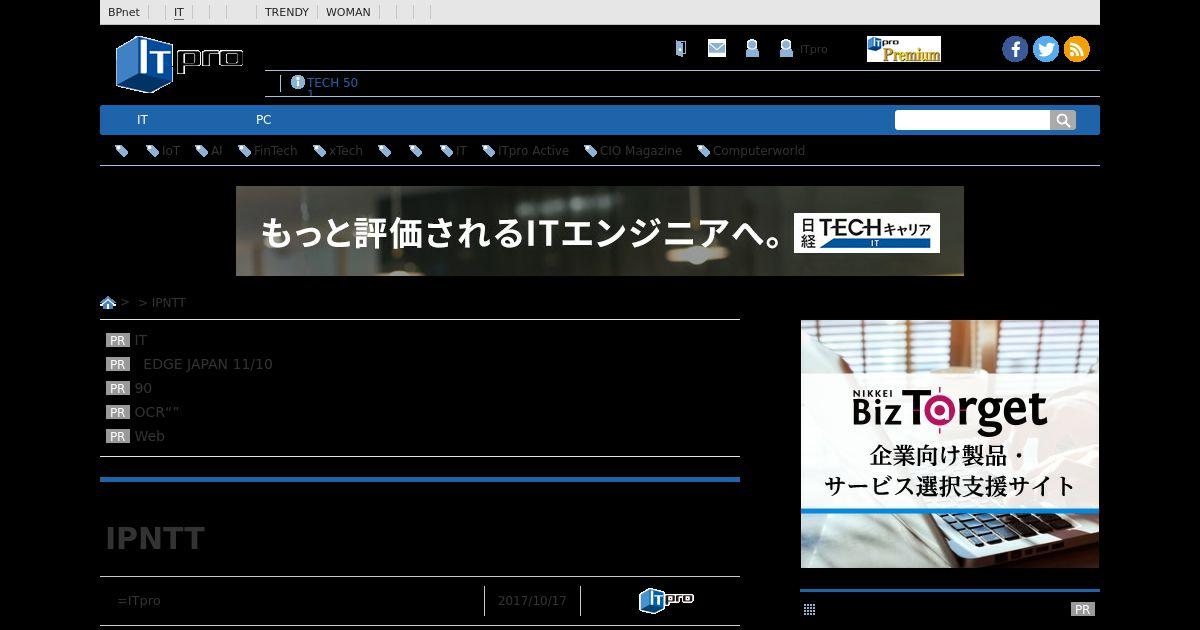Open the CIO Magazine link
1200x630 pixels.
point(641,151)
